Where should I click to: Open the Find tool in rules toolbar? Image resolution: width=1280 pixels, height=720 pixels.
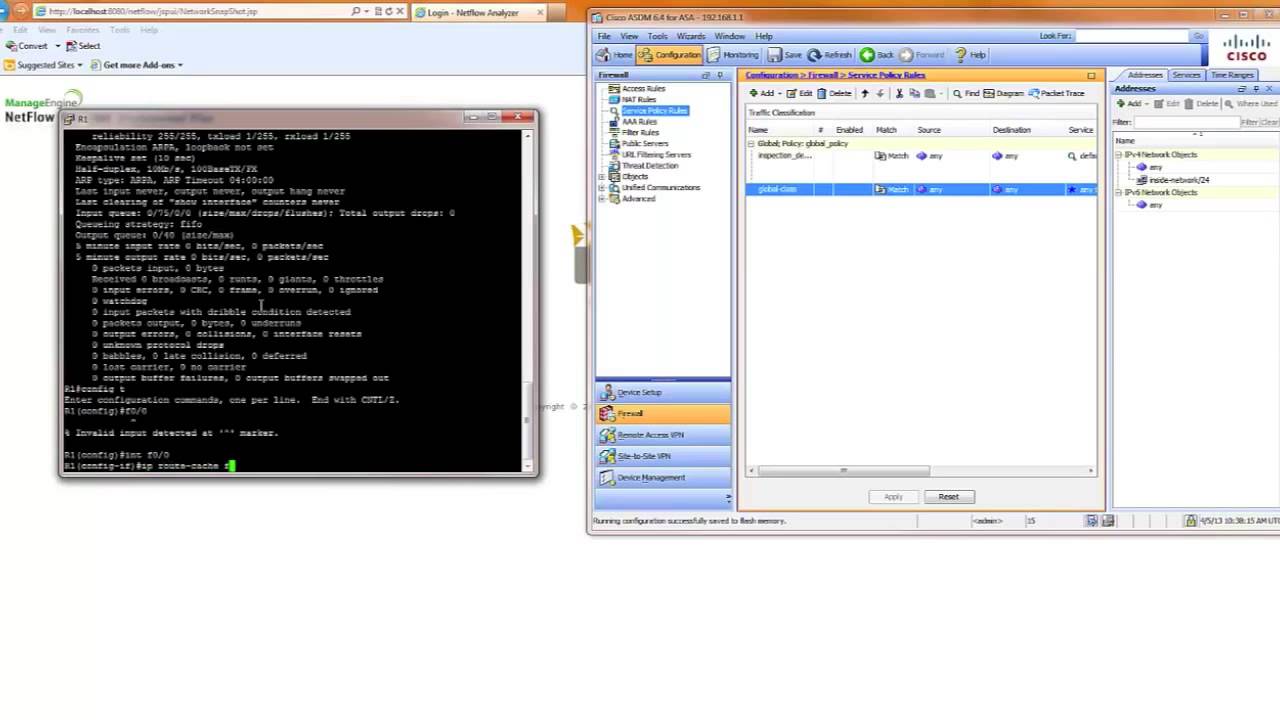(x=966, y=93)
